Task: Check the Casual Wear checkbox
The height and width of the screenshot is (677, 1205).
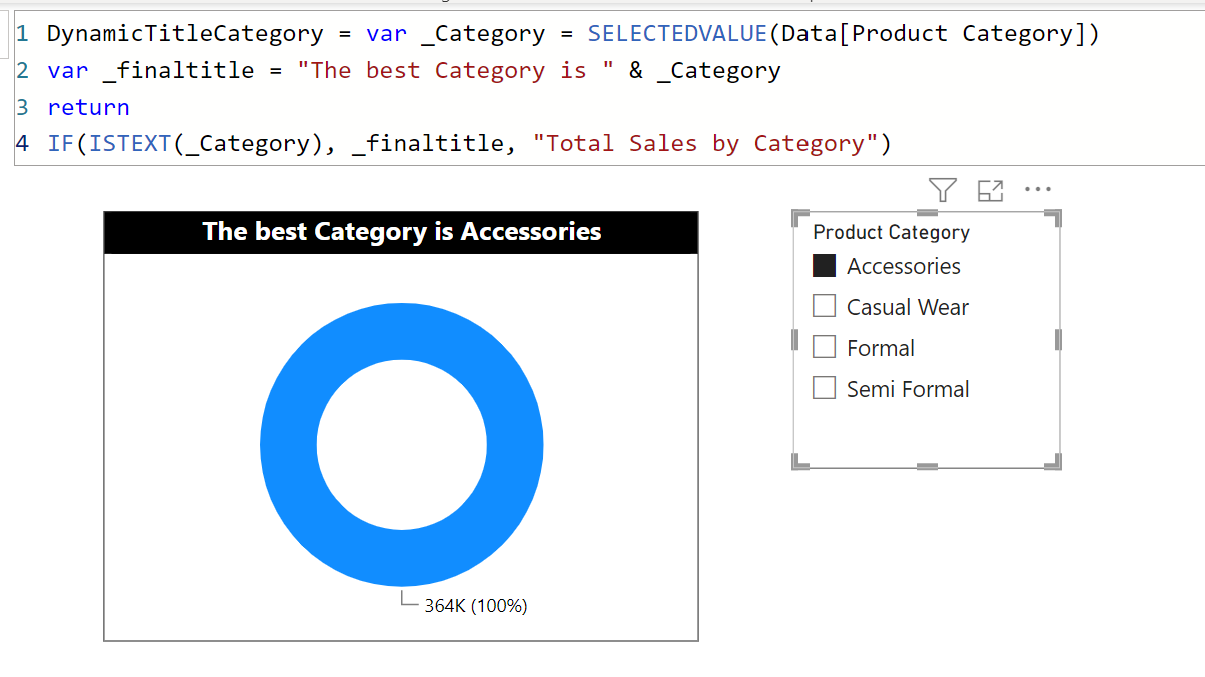Action: click(824, 306)
